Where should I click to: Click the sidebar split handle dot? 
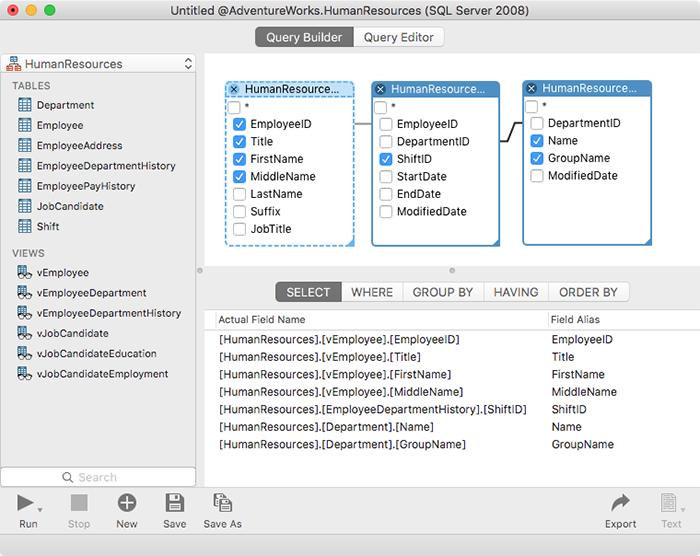pyautogui.click(x=200, y=271)
